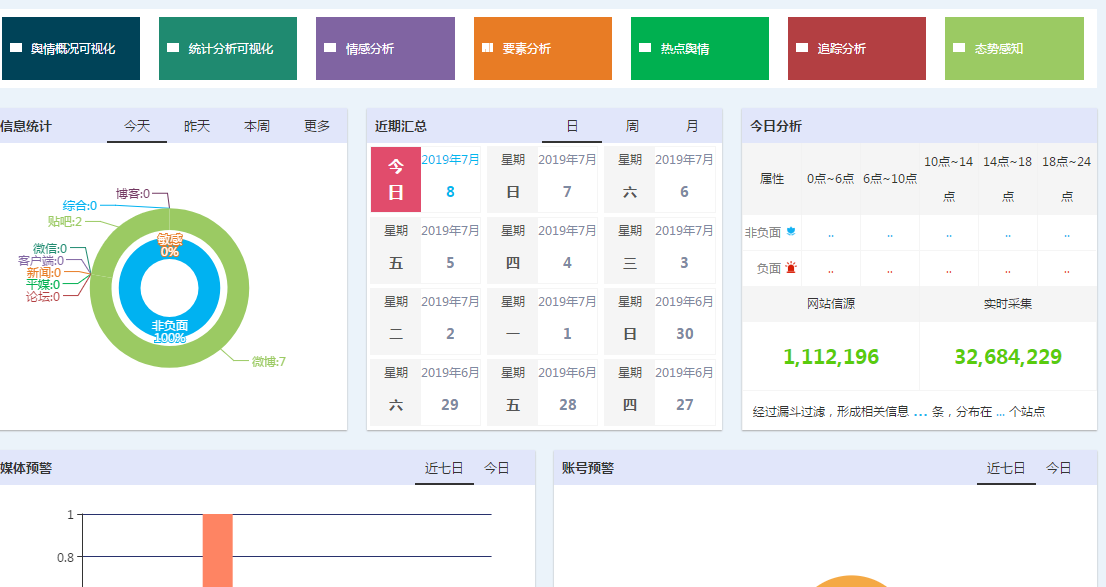1106x587 pixels.
Task: Click the 新闻:0 chart label
Action: [44, 272]
